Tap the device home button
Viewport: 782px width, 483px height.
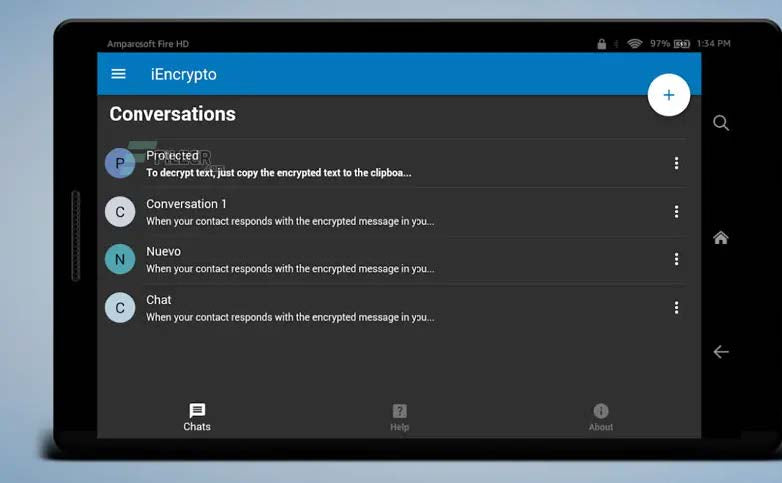pos(721,238)
